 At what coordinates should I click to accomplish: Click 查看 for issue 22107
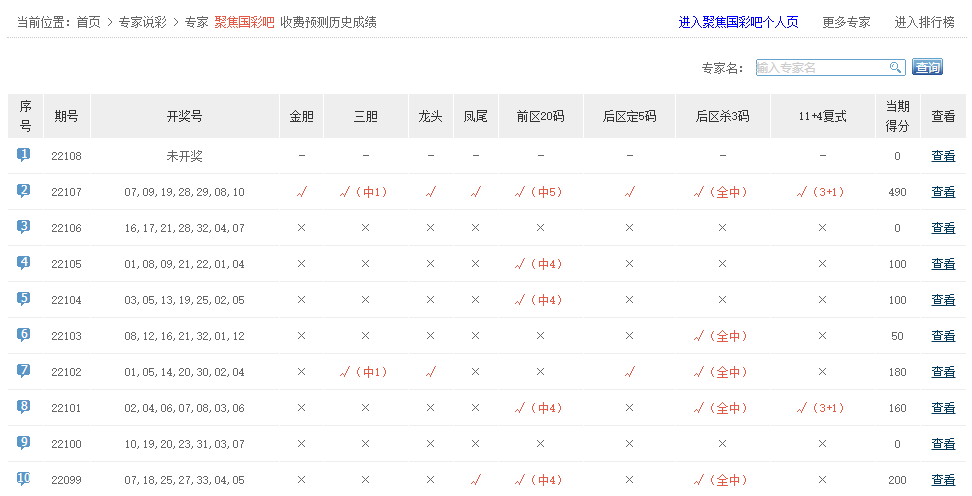coord(943,192)
